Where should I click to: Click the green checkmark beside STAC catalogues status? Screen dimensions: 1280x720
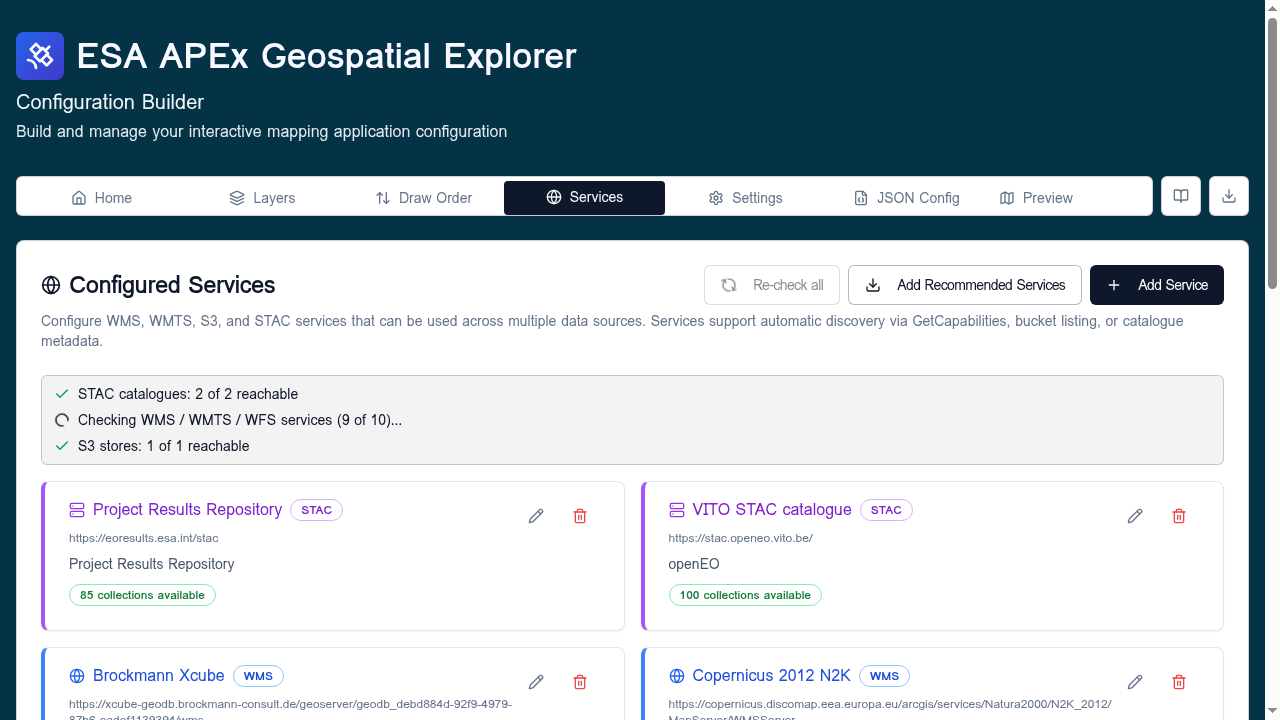[62, 394]
